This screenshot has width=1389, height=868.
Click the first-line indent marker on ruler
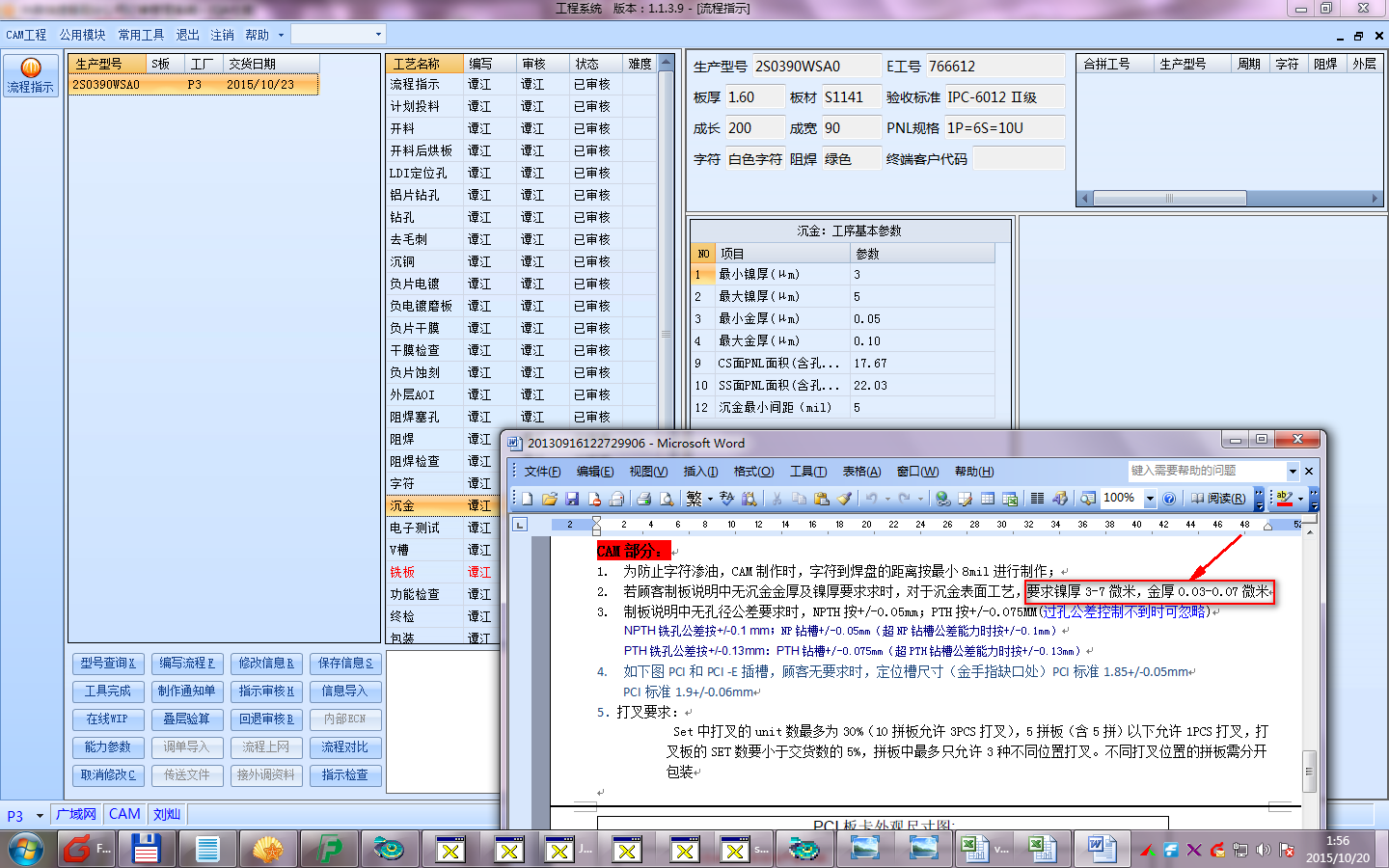[x=596, y=521]
